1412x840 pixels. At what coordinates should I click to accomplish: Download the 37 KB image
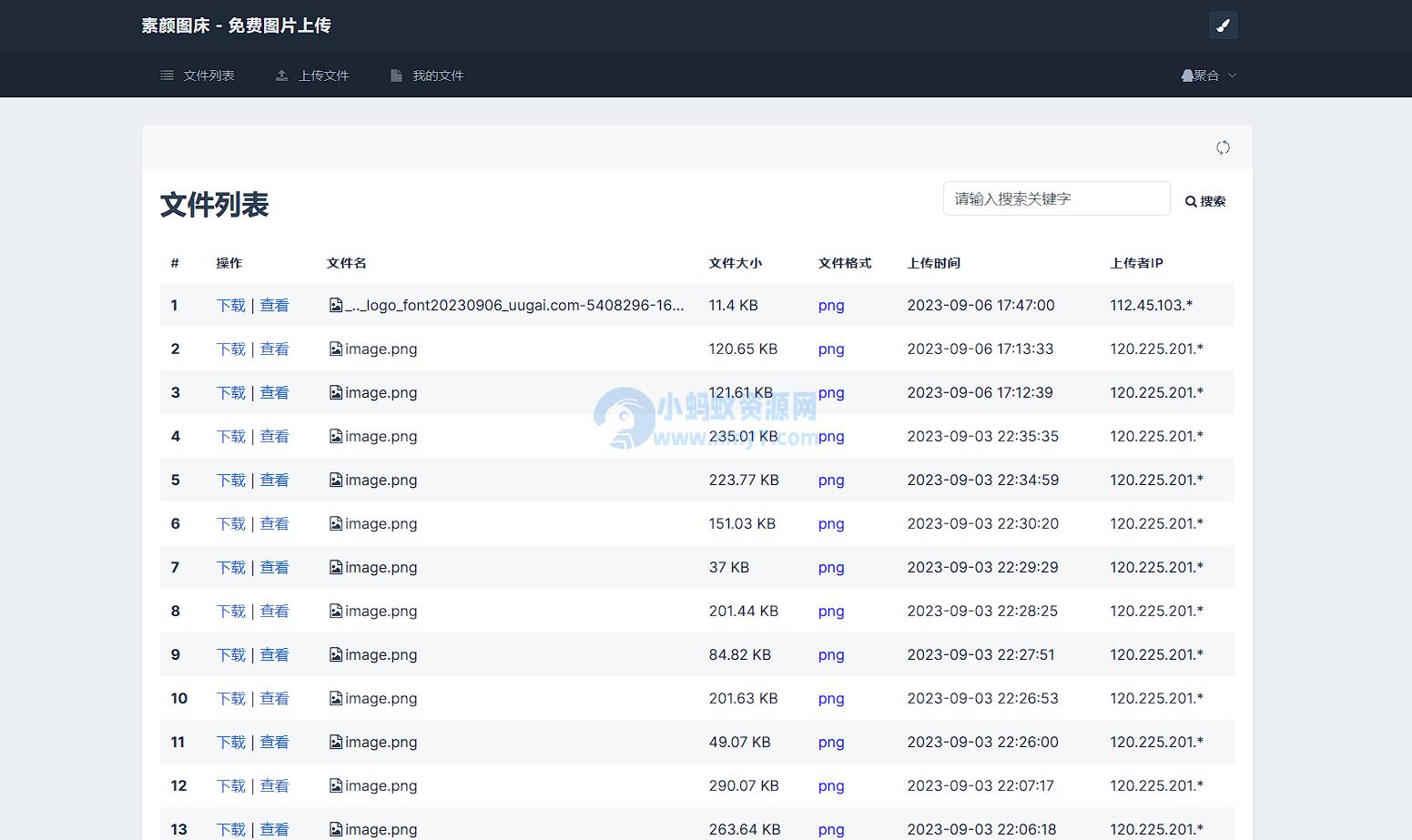[x=231, y=567]
